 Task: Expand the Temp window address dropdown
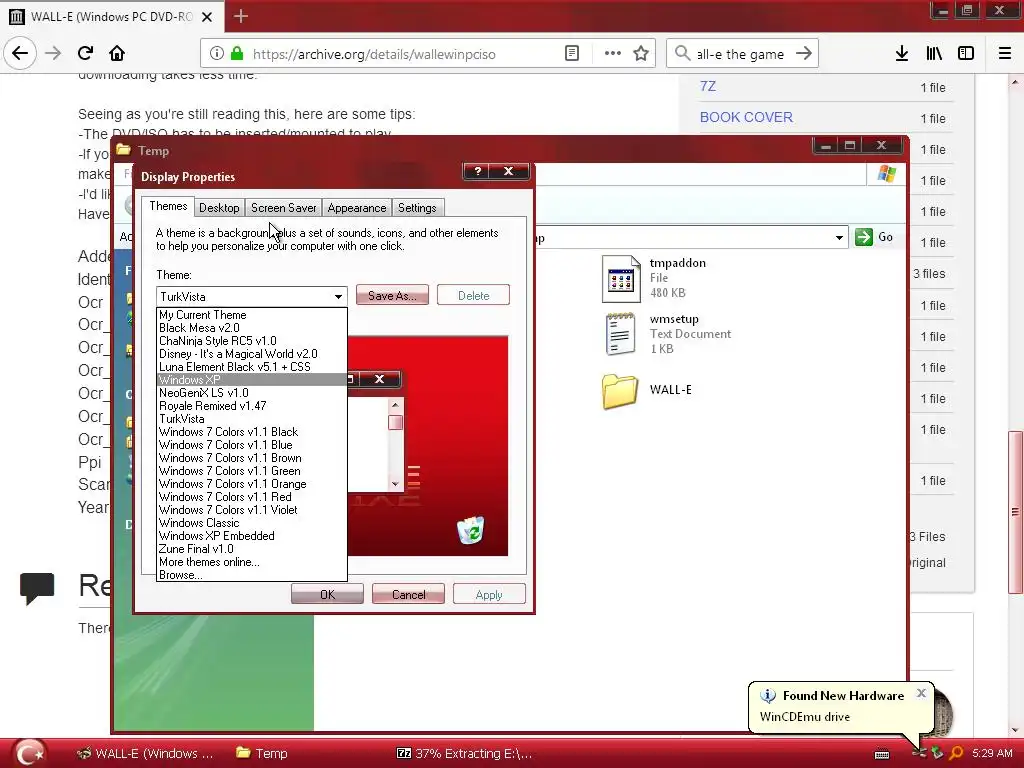tap(839, 238)
